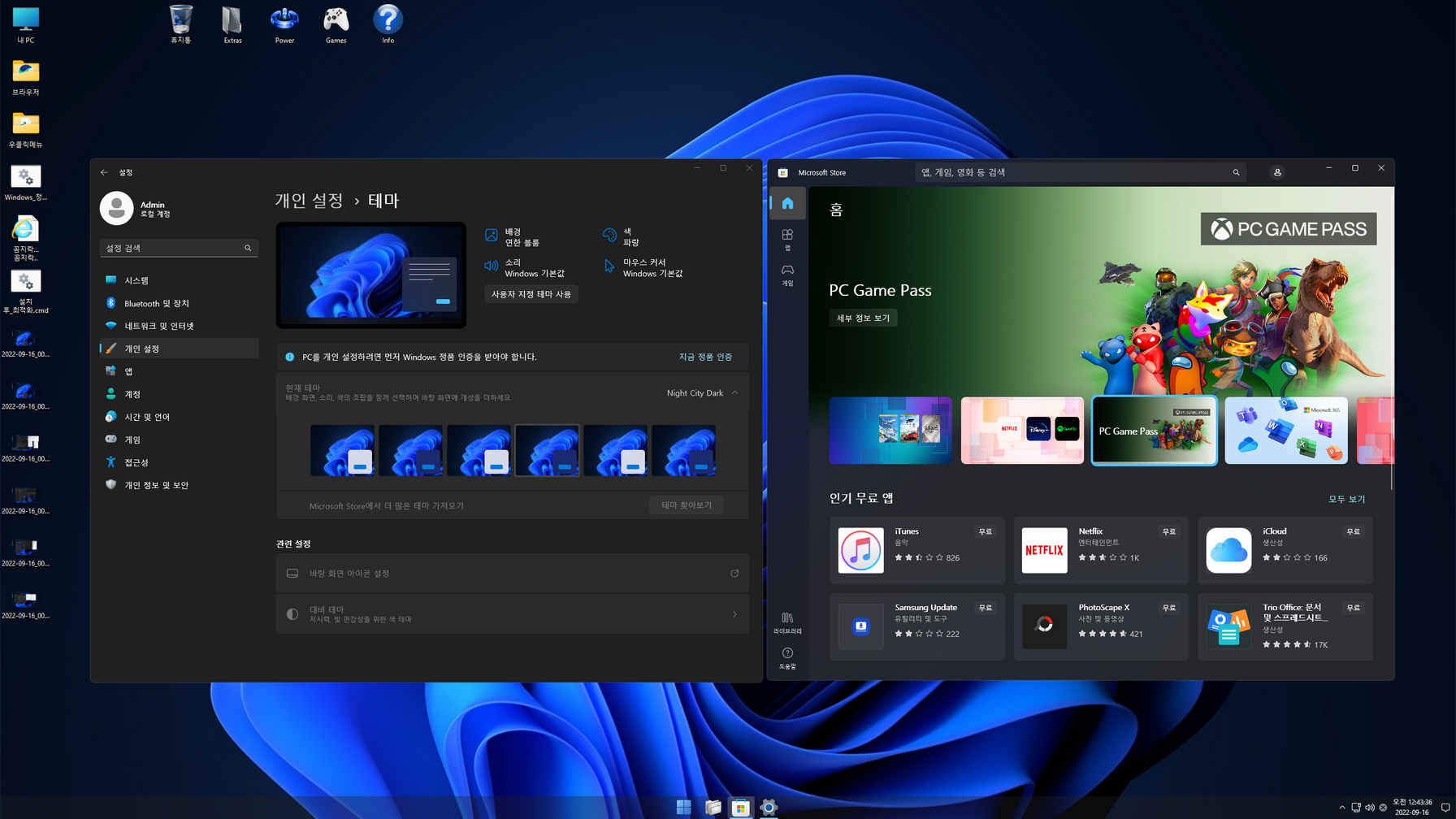Open sound setting 소리 Windows 기본값
The height and width of the screenshot is (819, 1456).
[x=525, y=268]
